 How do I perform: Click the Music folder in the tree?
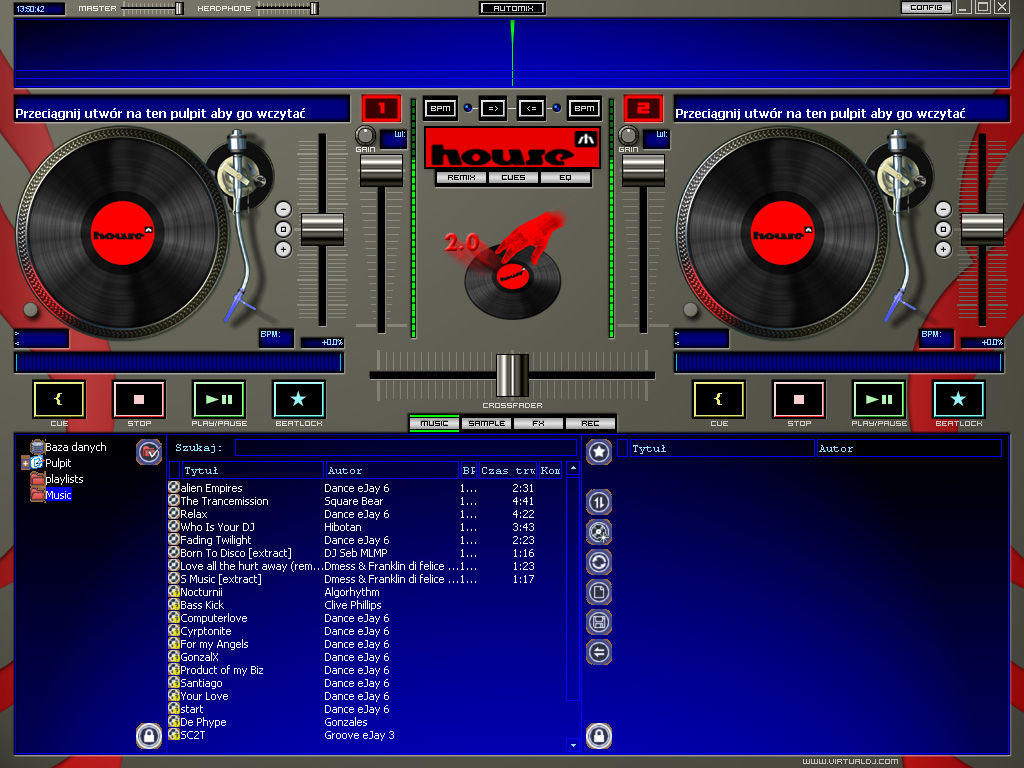pos(58,495)
